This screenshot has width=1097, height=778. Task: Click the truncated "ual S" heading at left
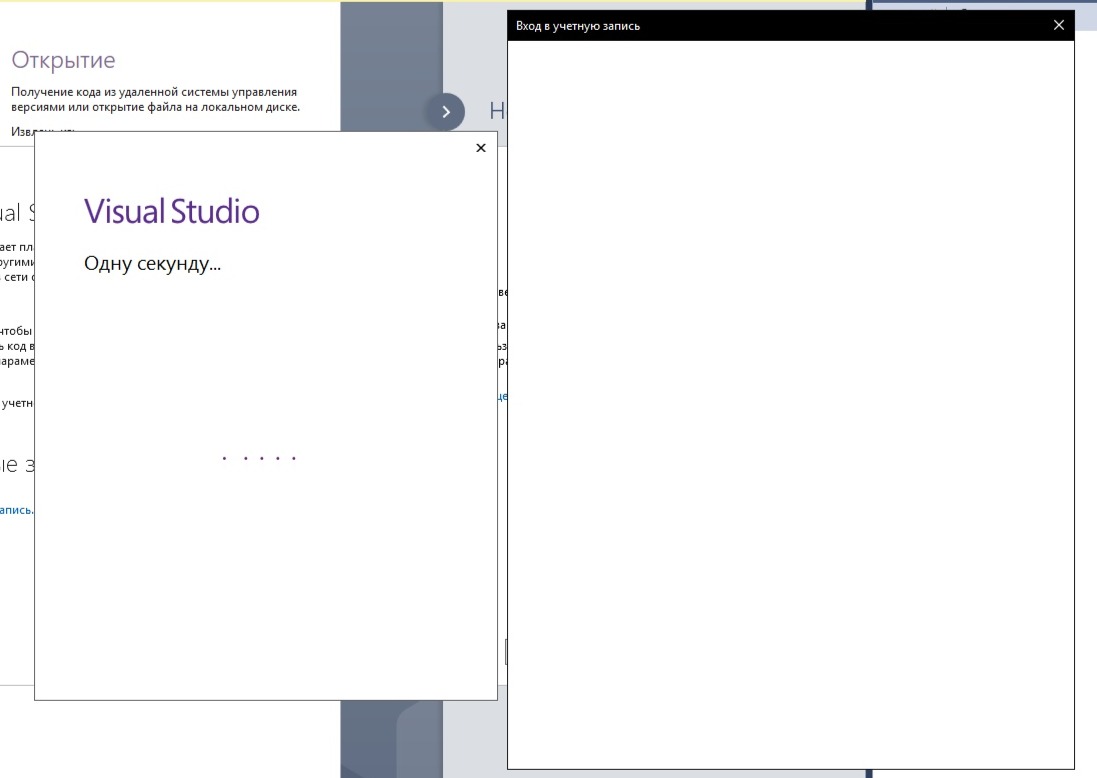(17, 212)
